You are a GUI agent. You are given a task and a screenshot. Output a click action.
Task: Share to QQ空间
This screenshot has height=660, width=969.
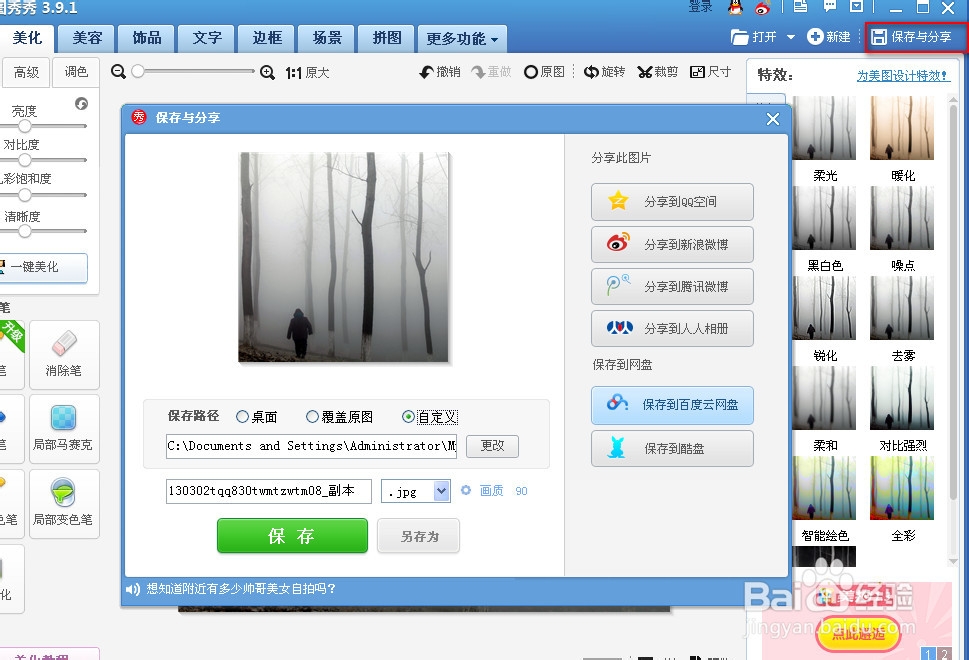[x=672, y=201]
